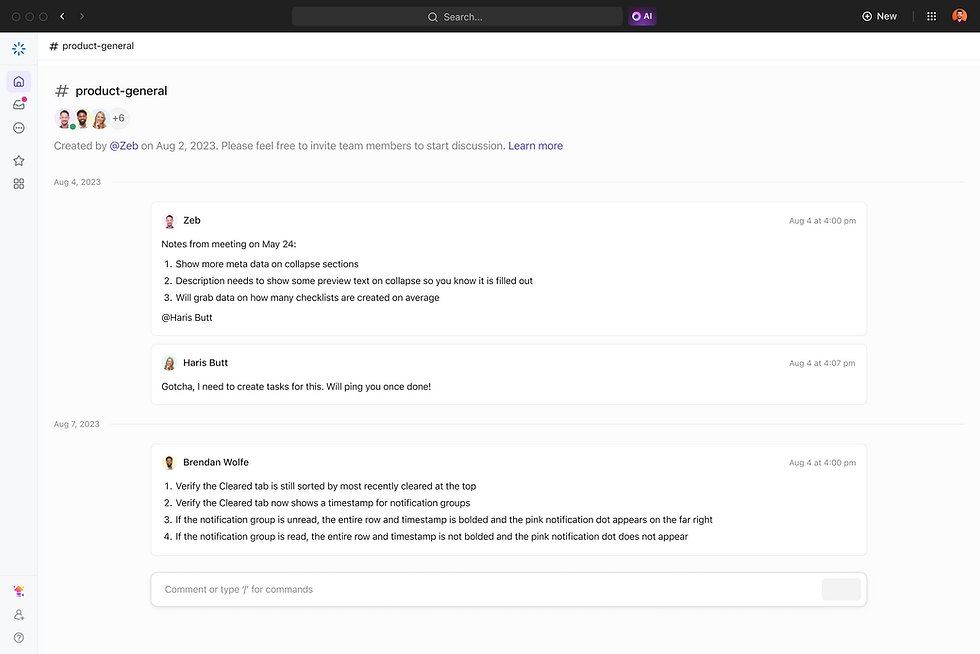Screen dimensions: 980x654
Task: Launch ClickUp AI from the top bar
Action: (x=641, y=16)
